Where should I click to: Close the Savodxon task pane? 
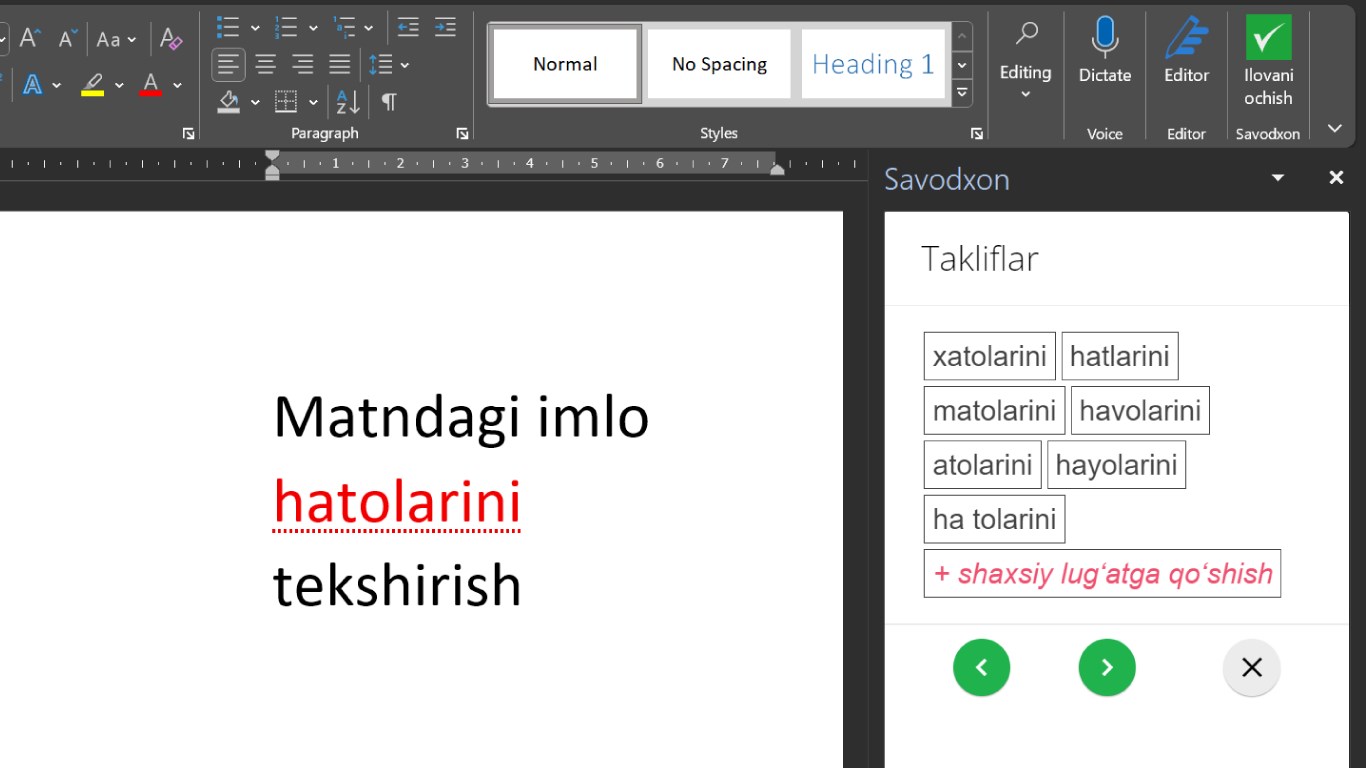(1336, 178)
